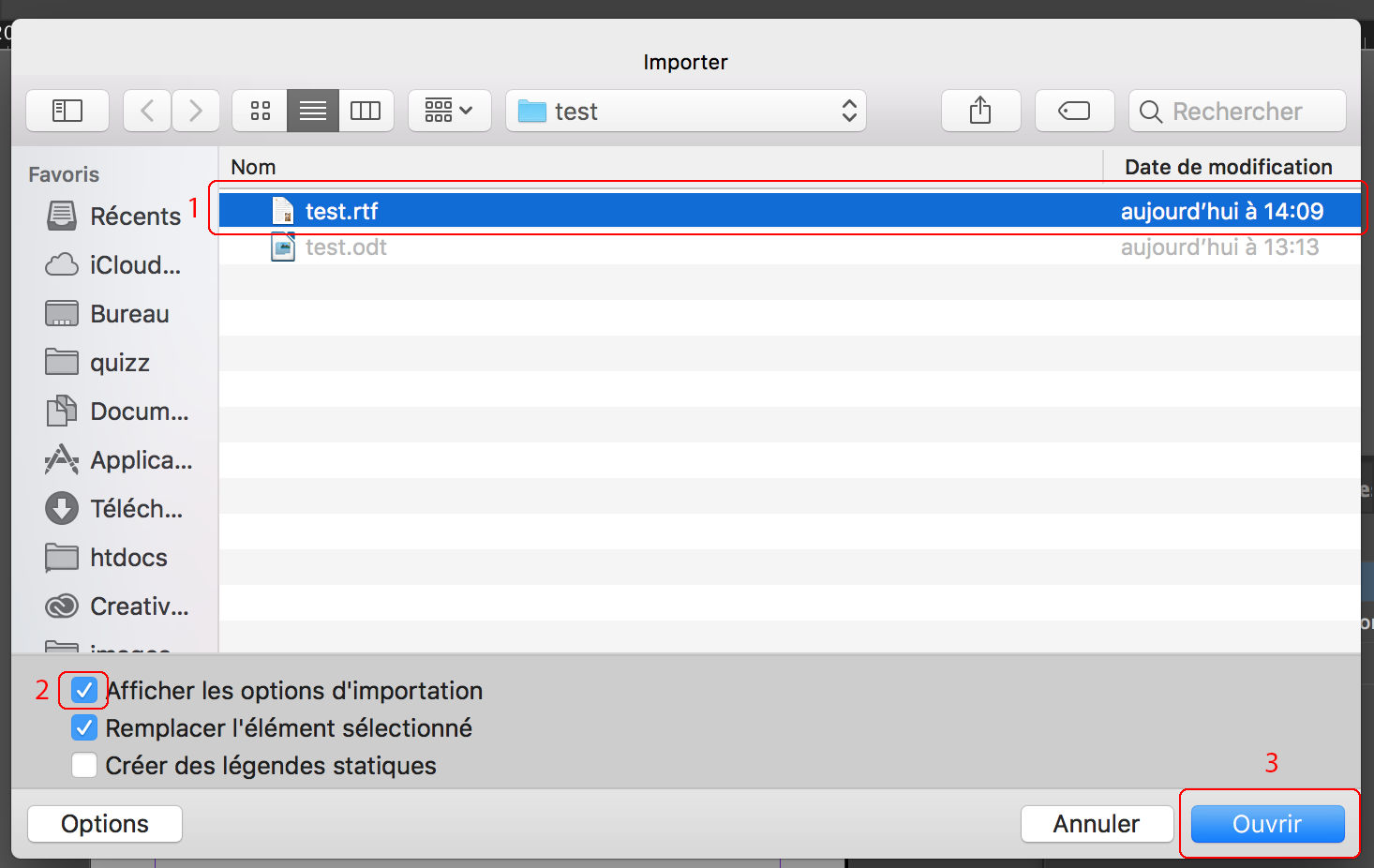The image size is (1374, 868).
Task: Select the test.rtf file row
Action: coord(789,211)
